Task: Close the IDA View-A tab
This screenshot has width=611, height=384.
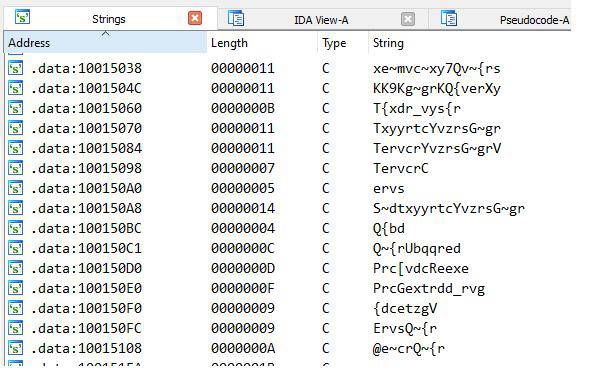Action: 408,19
